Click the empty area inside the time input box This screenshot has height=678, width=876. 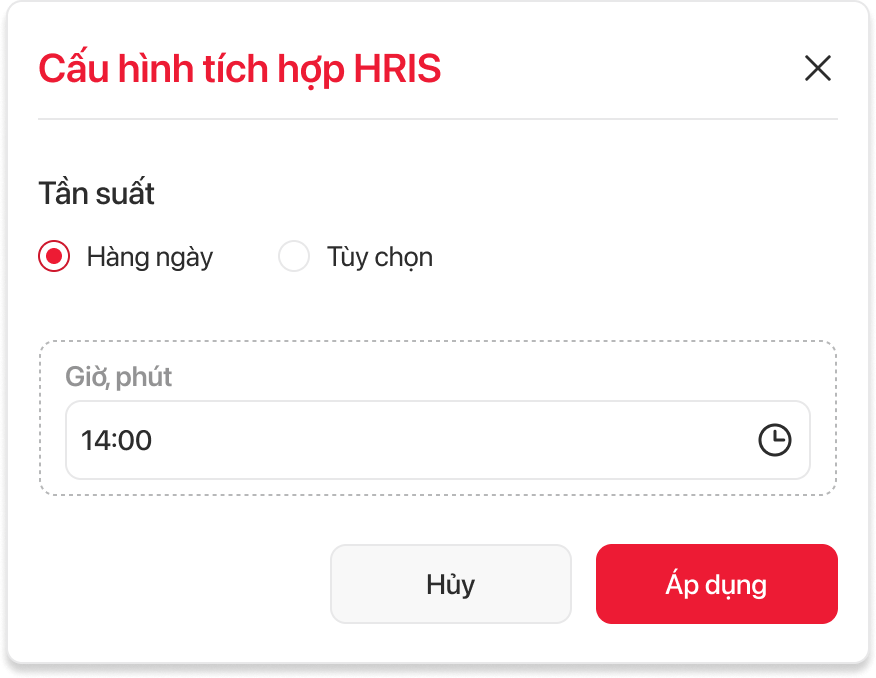tap(447, 440)
